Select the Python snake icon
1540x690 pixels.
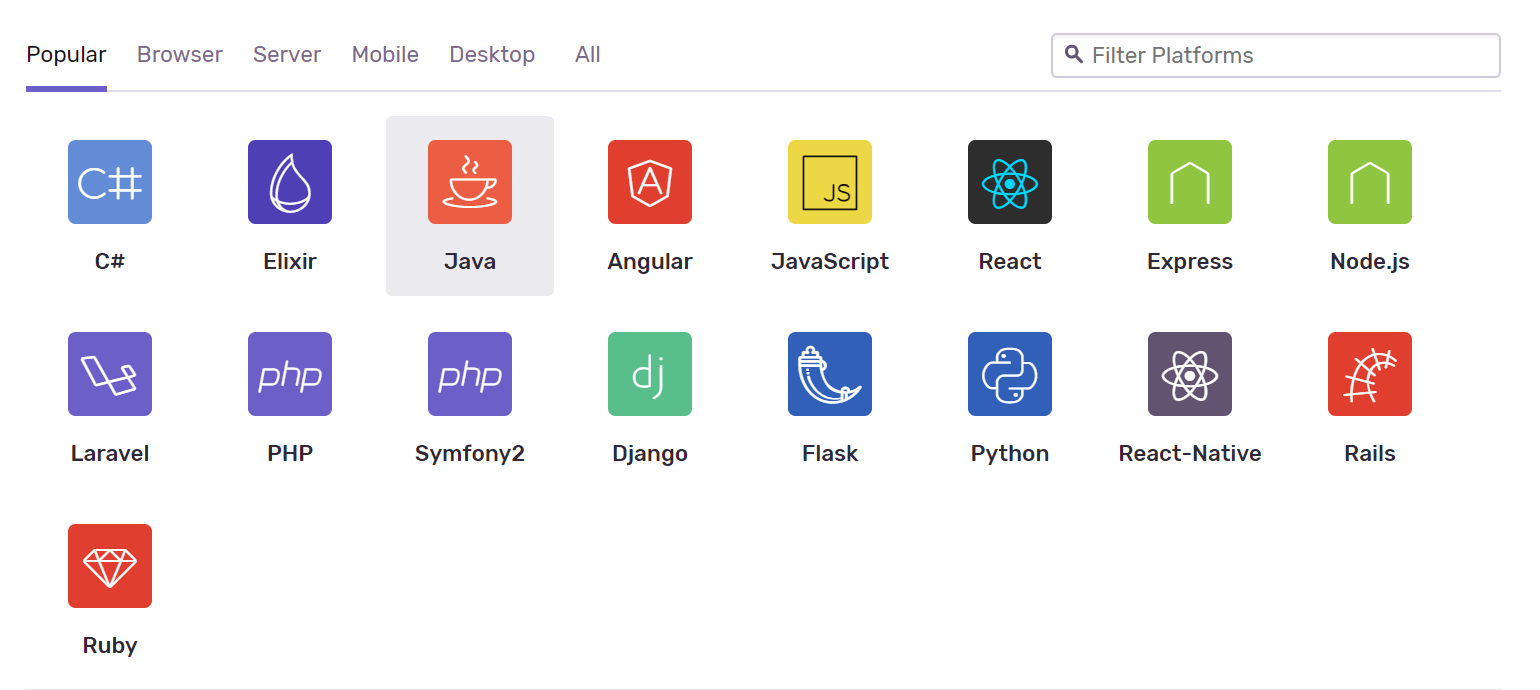click(x=1010, y=374)
